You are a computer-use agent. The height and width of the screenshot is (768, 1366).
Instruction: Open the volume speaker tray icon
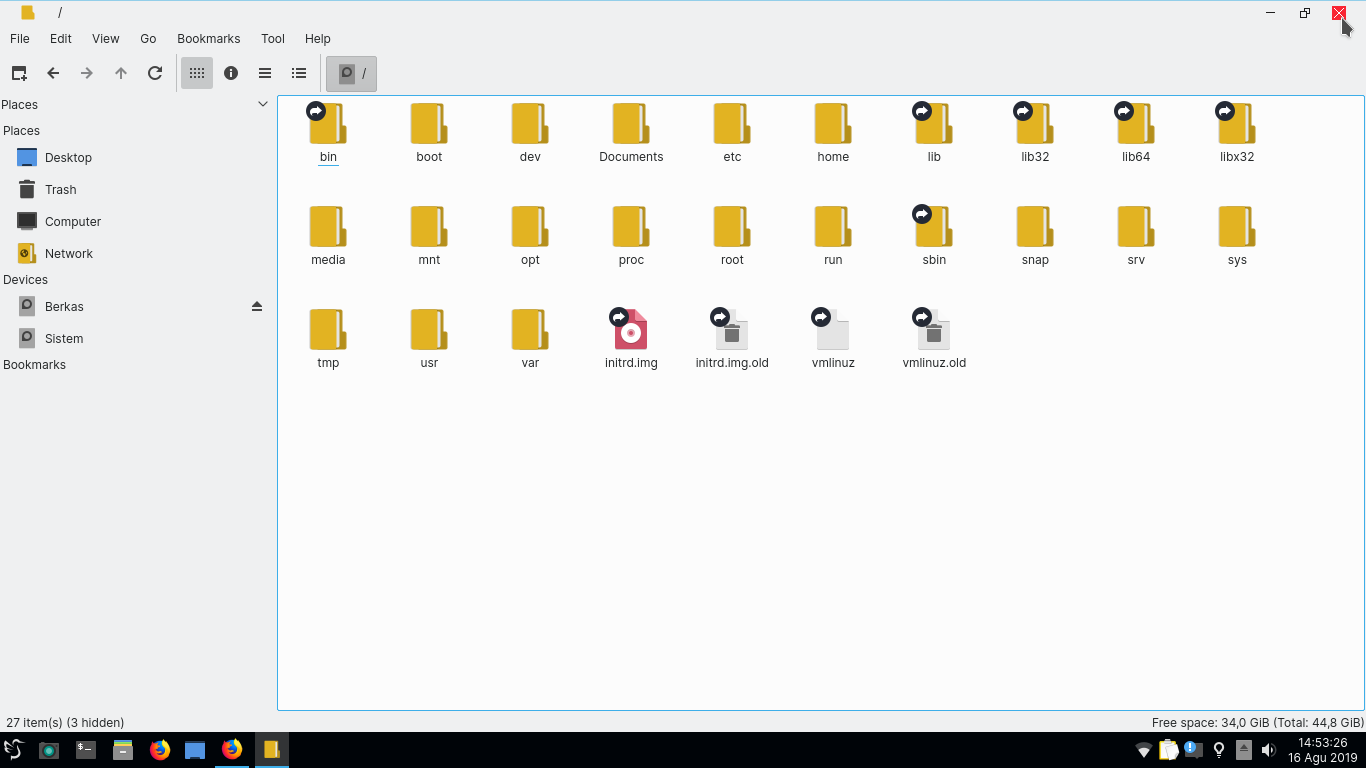point(1269,750)
